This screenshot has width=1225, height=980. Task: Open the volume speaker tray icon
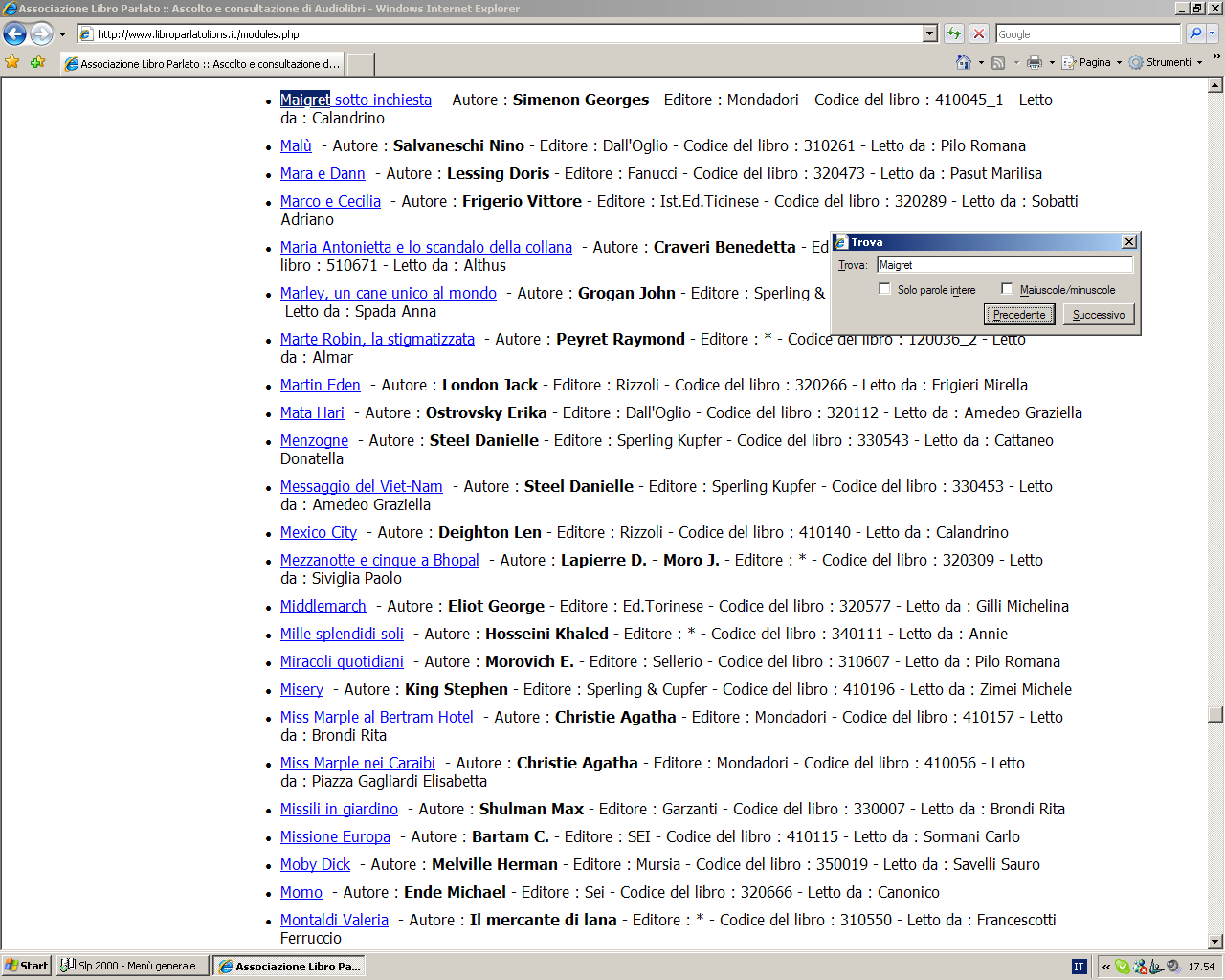1174,967
